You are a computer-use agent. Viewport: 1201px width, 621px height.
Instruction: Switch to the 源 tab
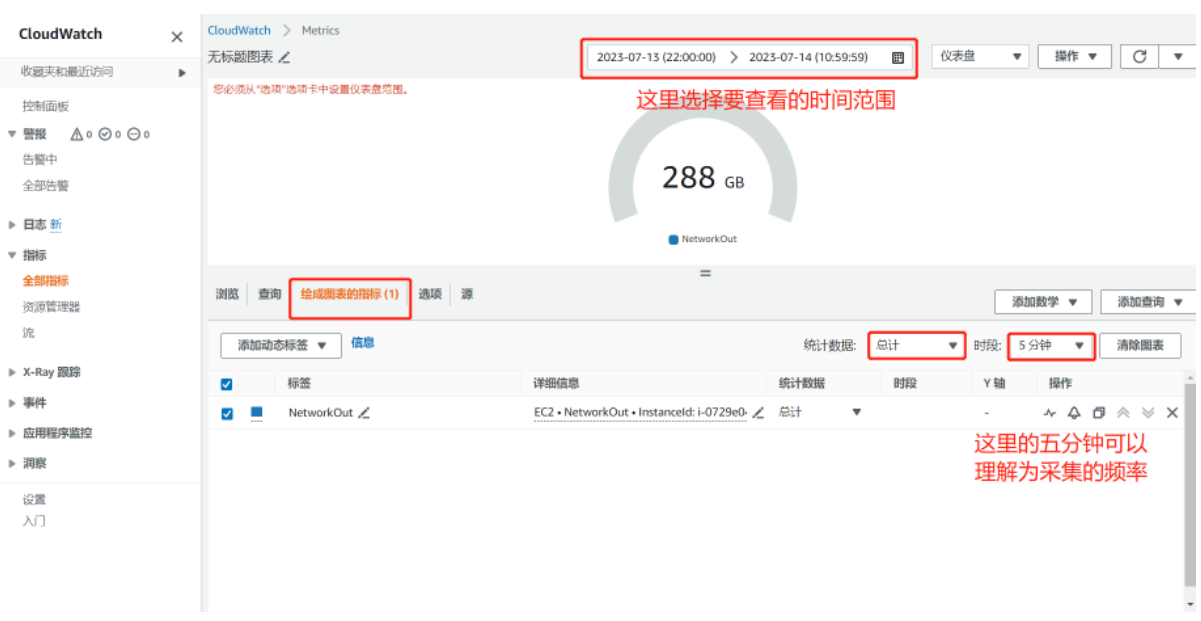coord(467,294)
